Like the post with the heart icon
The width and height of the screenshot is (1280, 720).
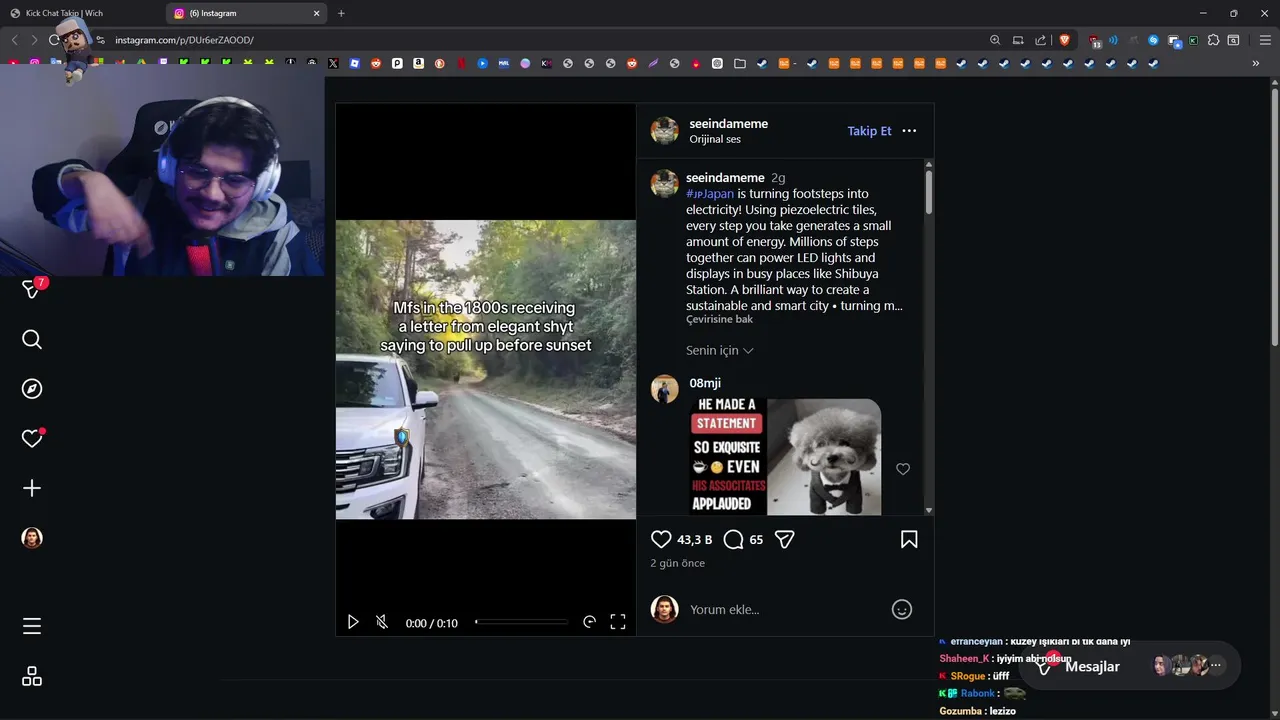pyautogui.click(x=661, y=539)
